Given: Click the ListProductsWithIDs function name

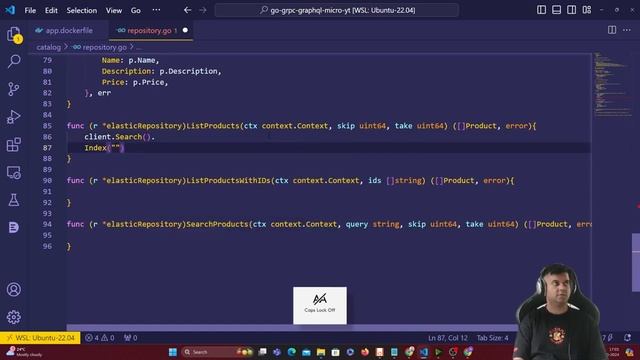Looking at the screenshot, I should point(229,180).
